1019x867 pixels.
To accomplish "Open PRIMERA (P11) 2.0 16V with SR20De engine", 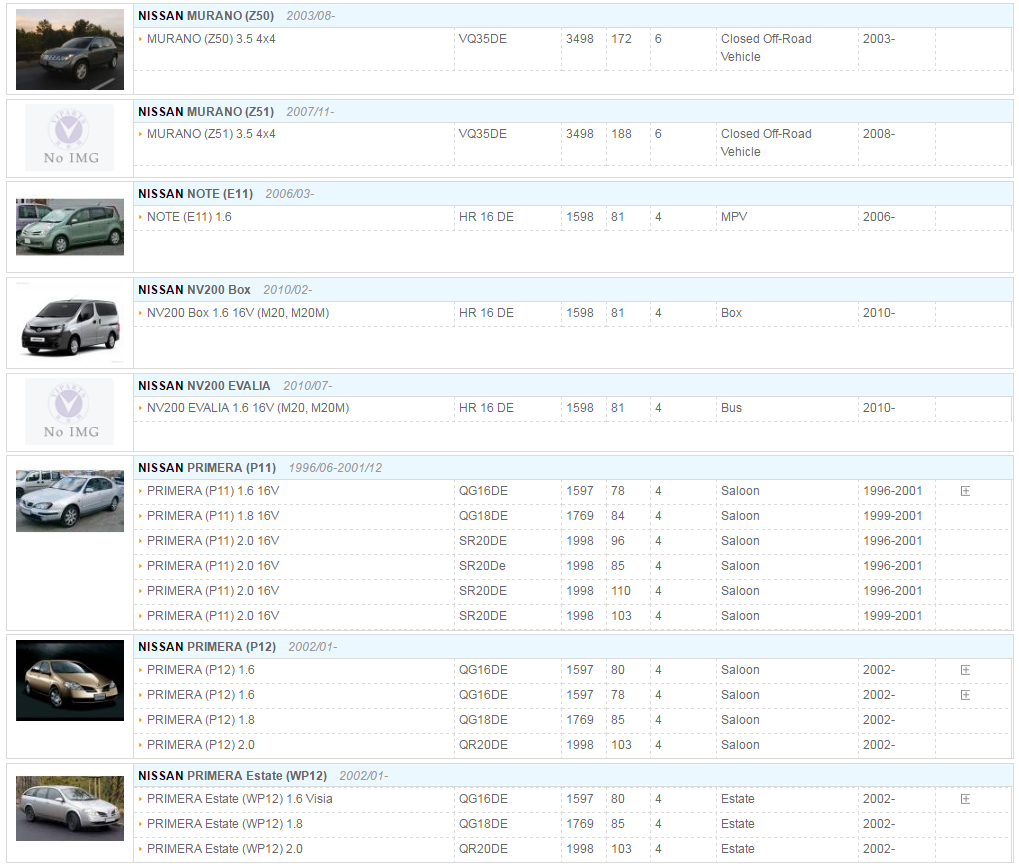I will pyautogui.click(x=213, y=566).
